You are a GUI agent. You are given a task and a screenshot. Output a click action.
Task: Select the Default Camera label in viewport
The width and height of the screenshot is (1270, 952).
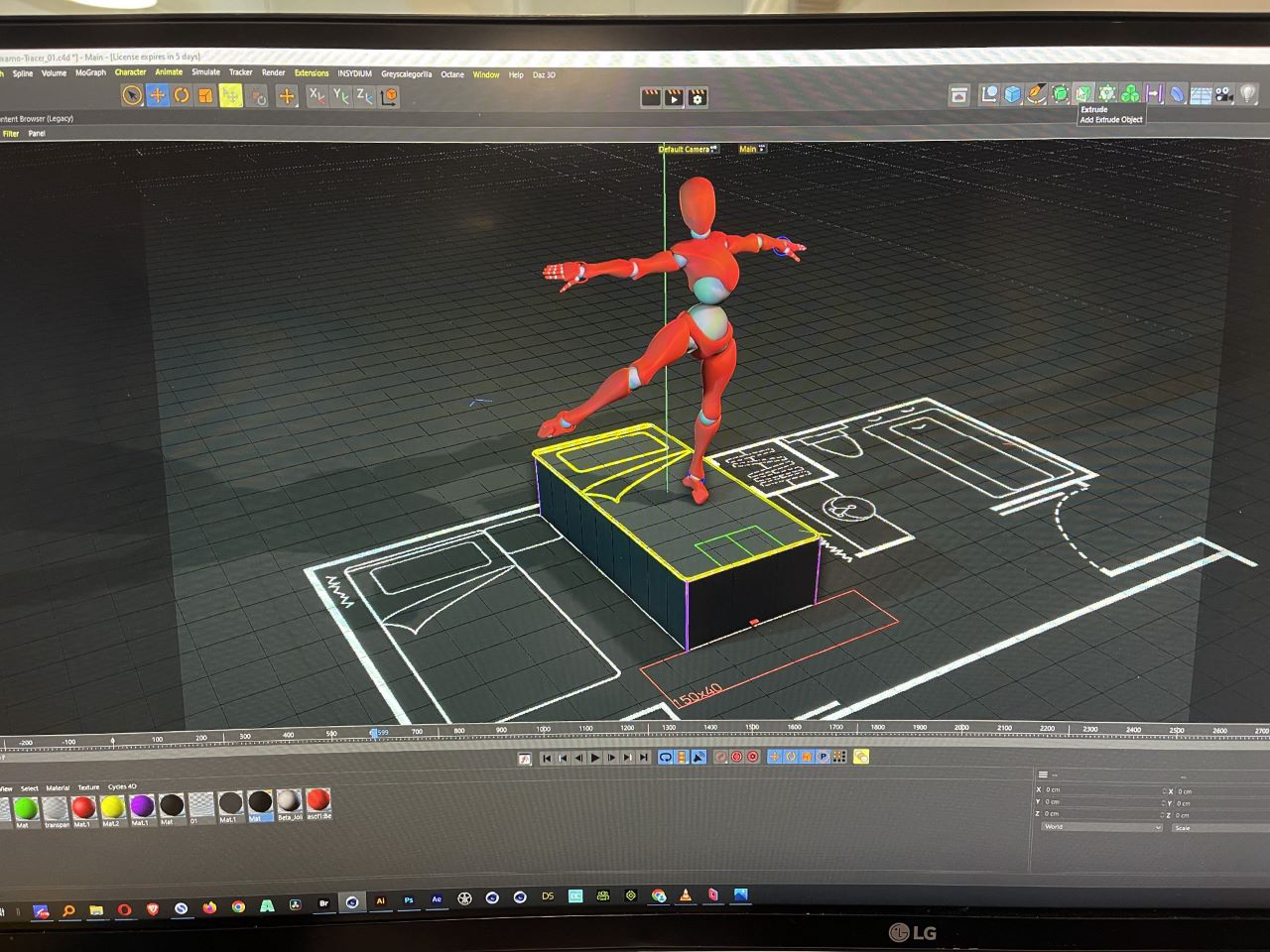click(x=685, y=149)
